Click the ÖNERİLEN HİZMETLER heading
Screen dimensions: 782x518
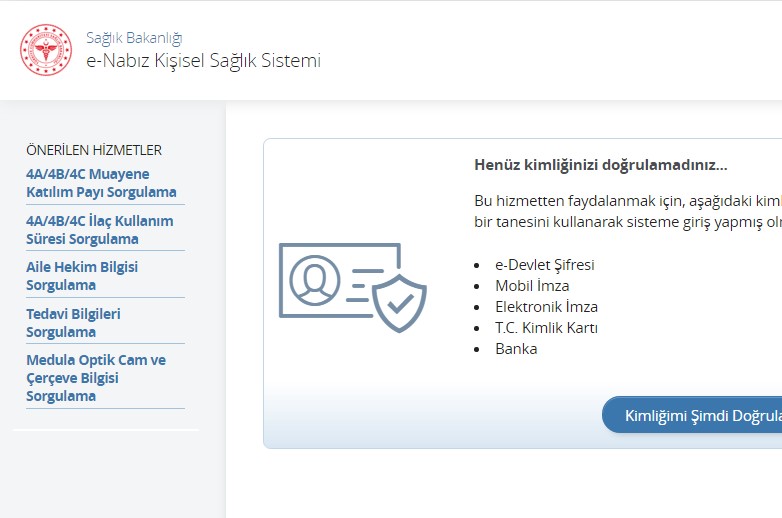coord(94,150)
